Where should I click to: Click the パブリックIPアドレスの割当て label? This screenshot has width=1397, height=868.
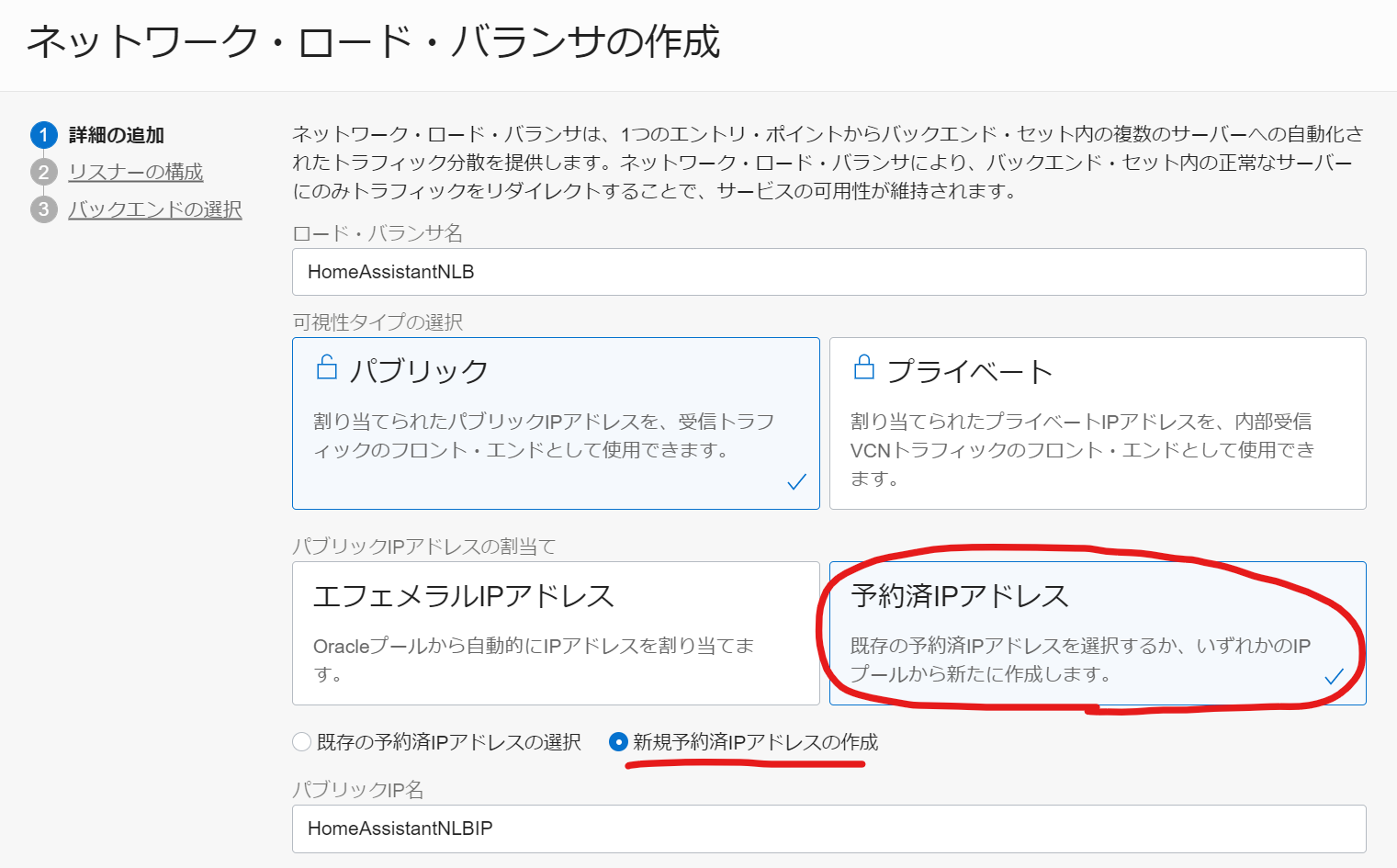[424, 547]
